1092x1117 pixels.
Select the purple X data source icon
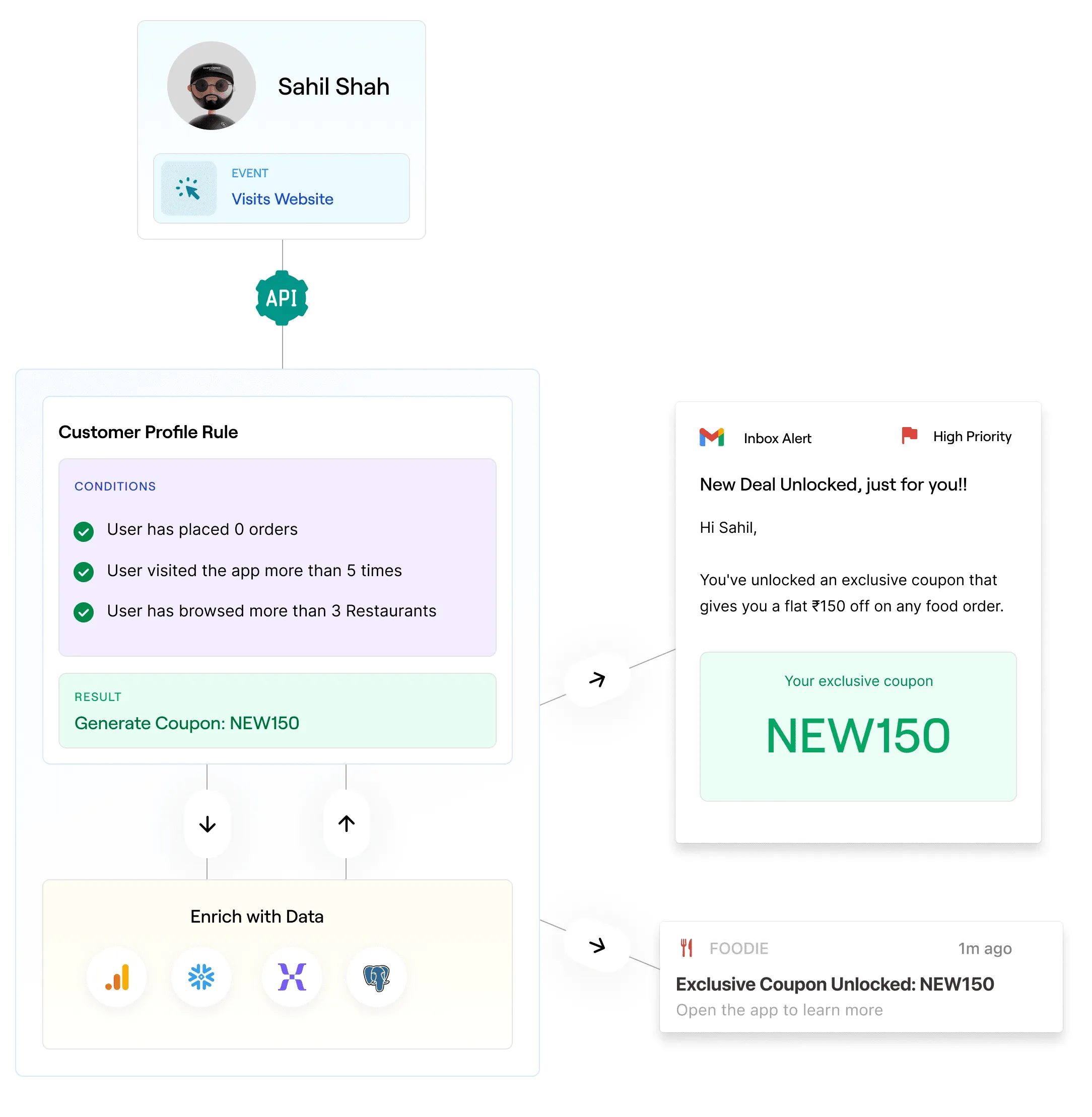pos(292,977)
